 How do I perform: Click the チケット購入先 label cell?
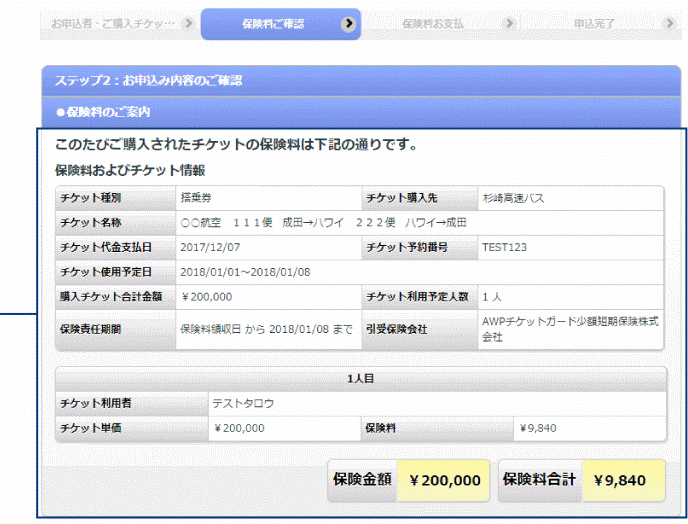pos(419,198)
